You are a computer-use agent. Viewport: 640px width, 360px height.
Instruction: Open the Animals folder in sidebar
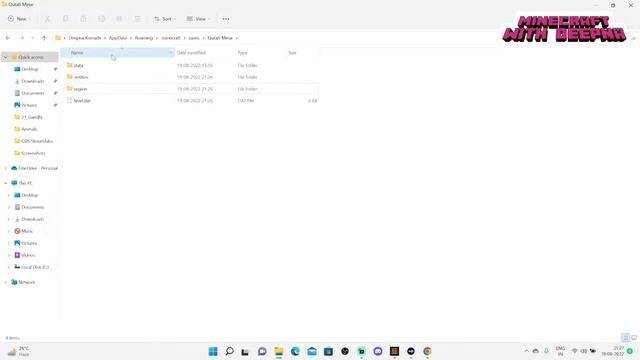(29, 129)
